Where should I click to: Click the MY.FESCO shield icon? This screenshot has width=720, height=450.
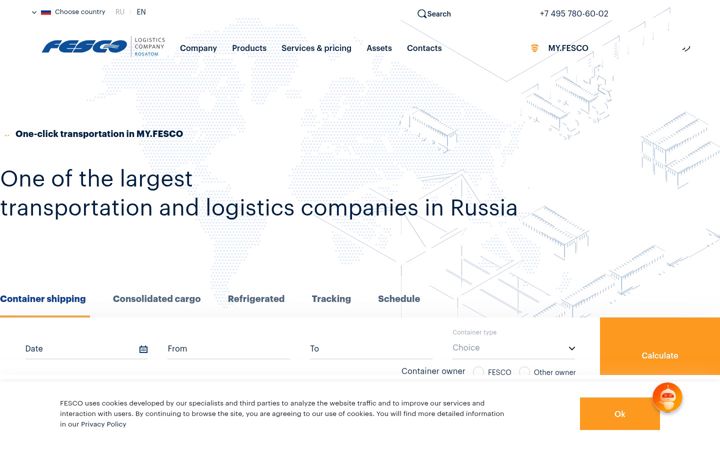[x=534, y=48]
